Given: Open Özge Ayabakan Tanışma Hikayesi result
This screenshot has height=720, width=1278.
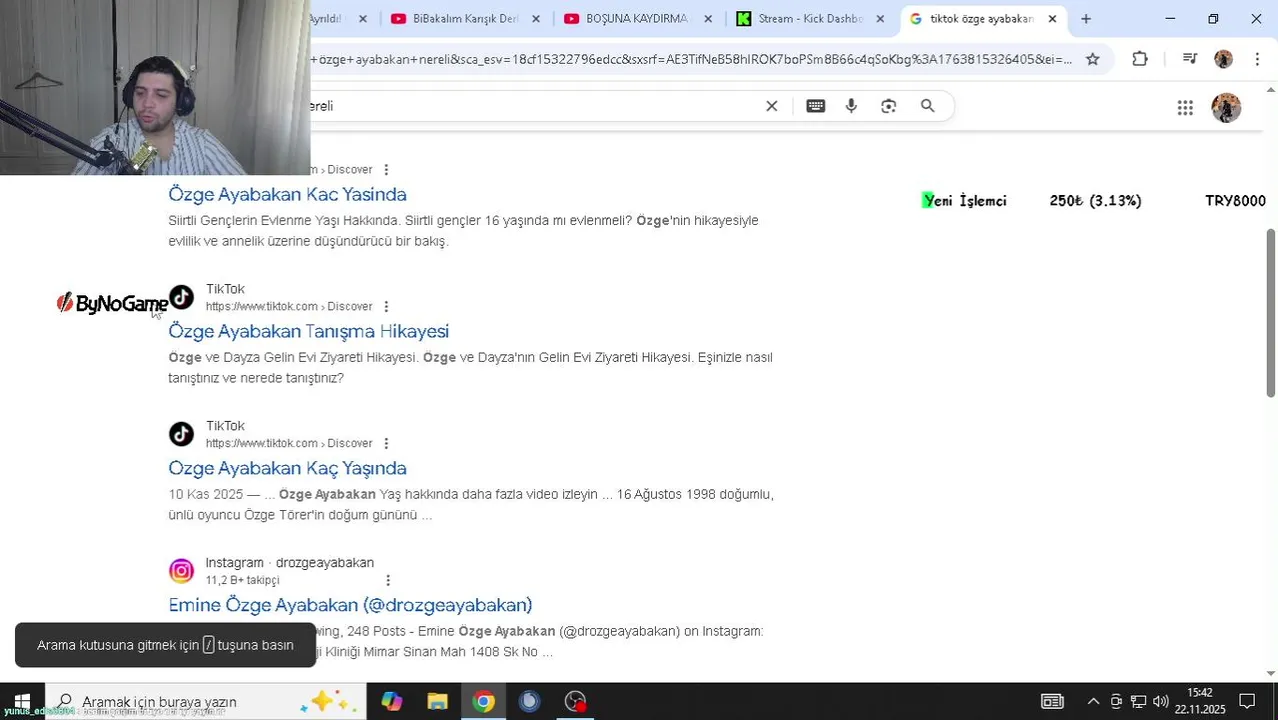Looking at the screenshot, I should 308,332.
